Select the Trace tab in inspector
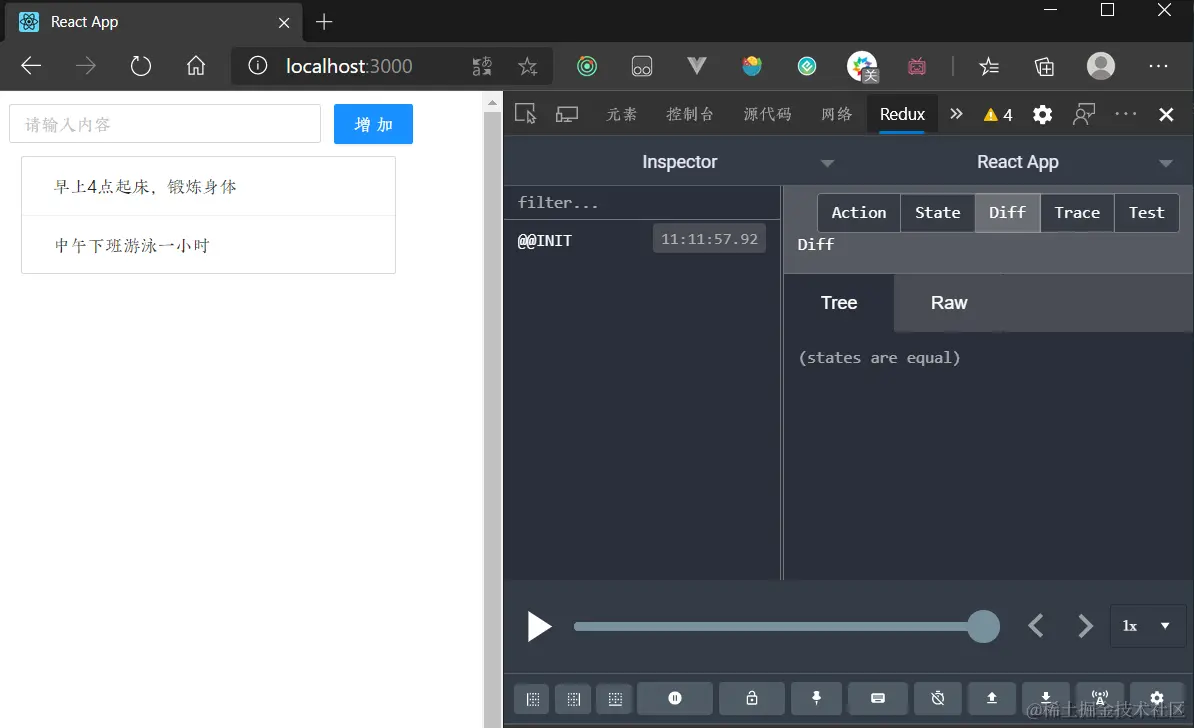 tap(1077, 213)
